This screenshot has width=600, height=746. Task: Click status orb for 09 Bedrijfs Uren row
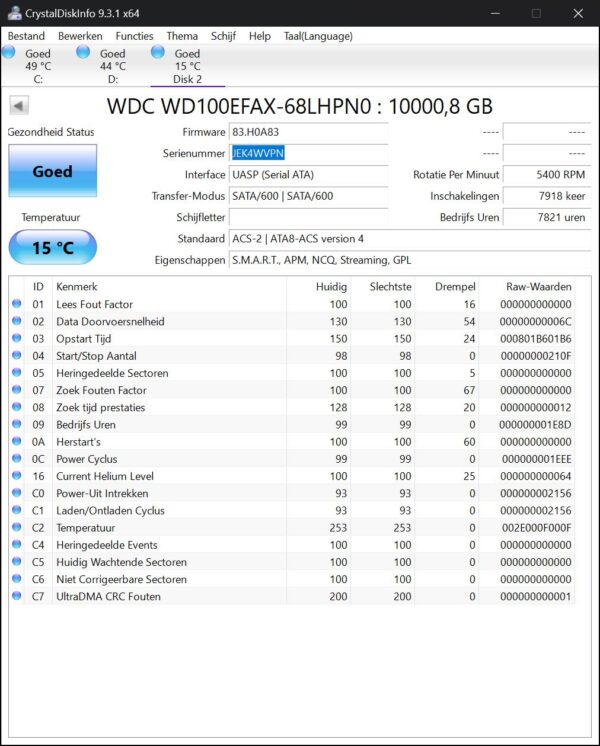(x=17, y=424)
